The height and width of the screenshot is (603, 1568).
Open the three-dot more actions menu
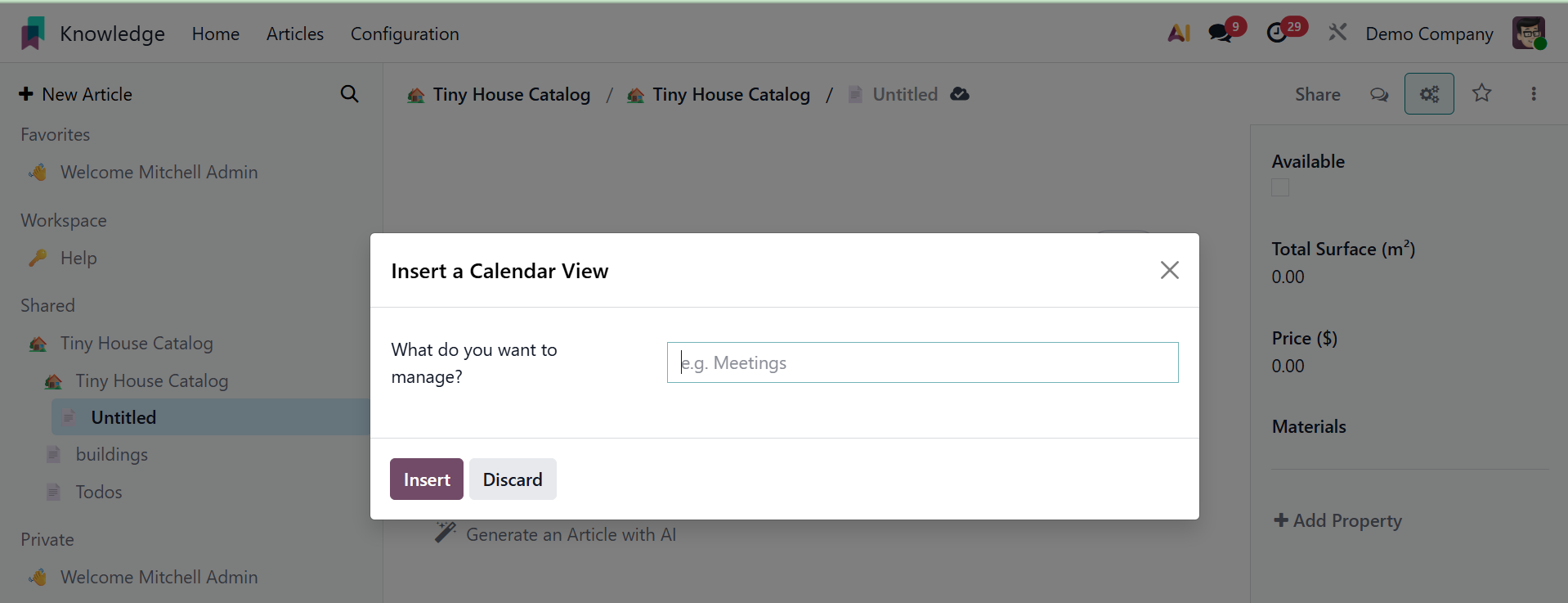point(1534,94)
